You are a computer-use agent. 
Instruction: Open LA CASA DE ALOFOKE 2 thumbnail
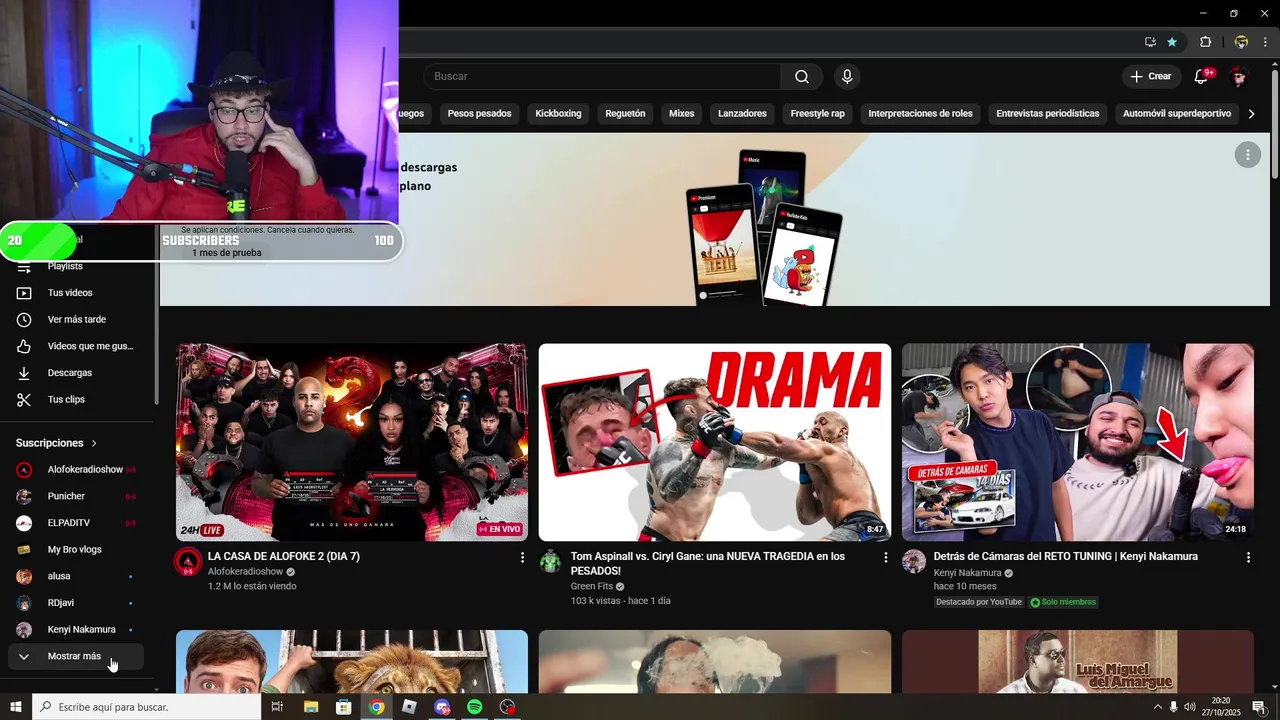[x=352, y=442]
